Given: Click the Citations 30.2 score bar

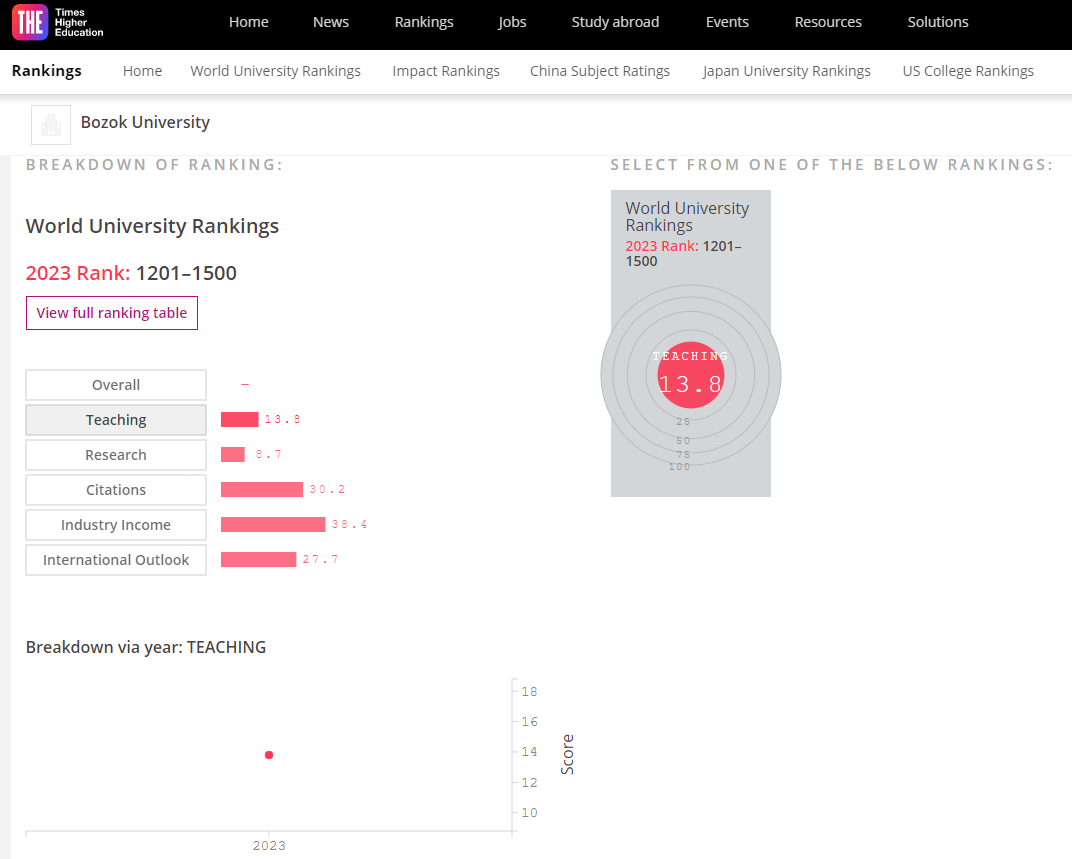Looking at the screenshot, I should [x=262, y=489].
